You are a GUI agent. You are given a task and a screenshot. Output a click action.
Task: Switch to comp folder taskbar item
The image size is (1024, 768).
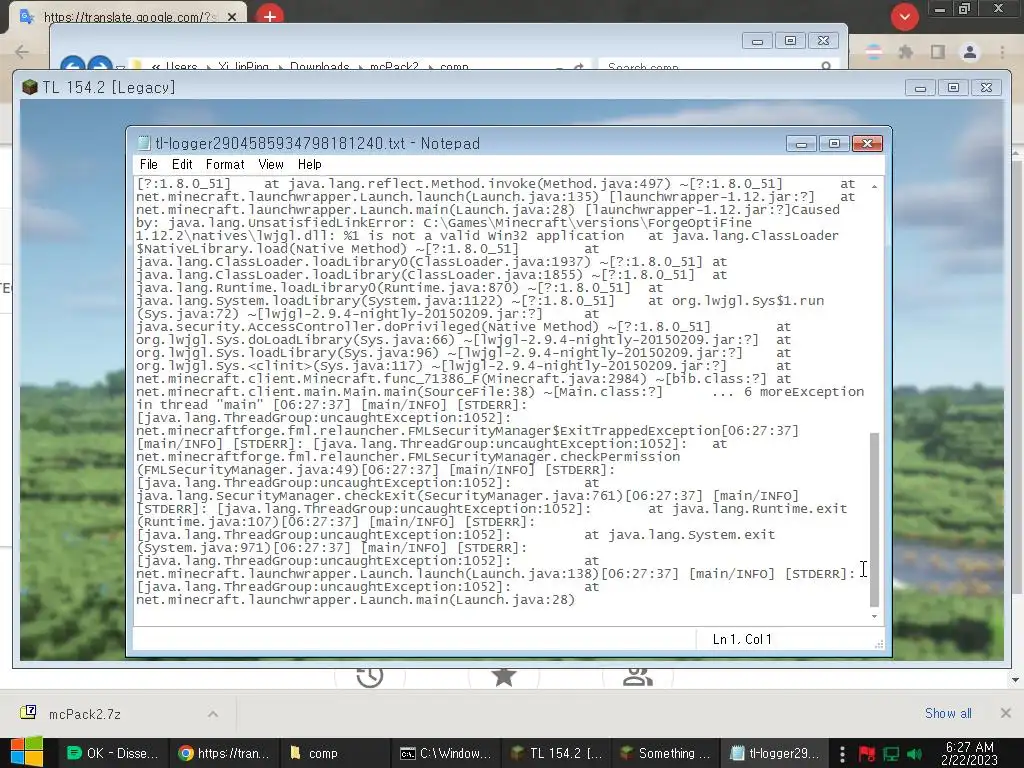(x=335, y=753)
